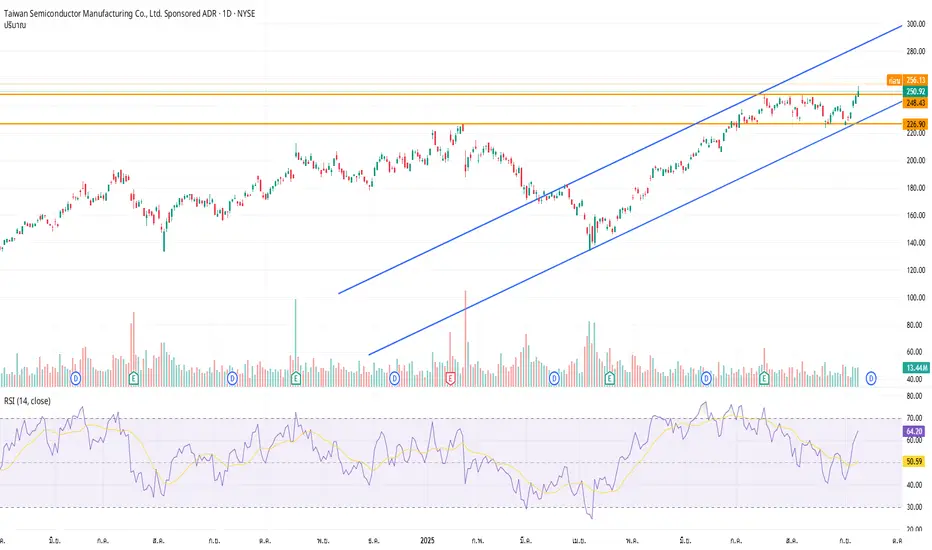Open dividend D marker between มี.ค. and เม.ย.
Screen dimensions: 932x550
(x=554, y=378)
